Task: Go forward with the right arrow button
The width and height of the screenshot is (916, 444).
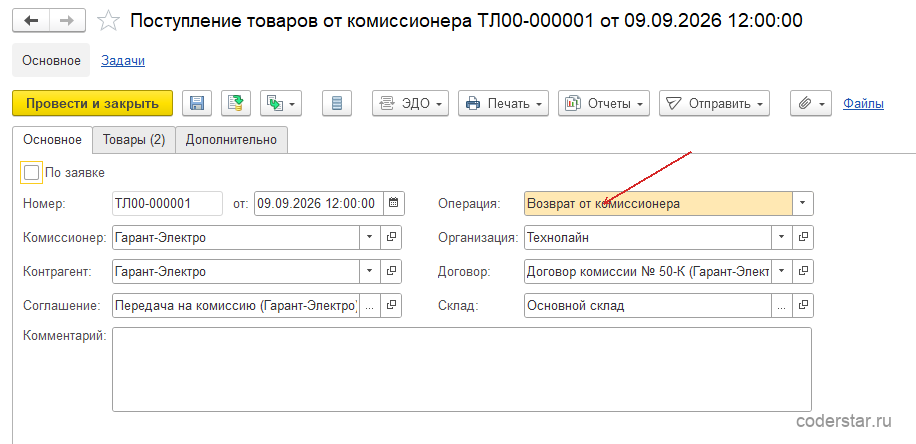Action: [x=67, y=20]
